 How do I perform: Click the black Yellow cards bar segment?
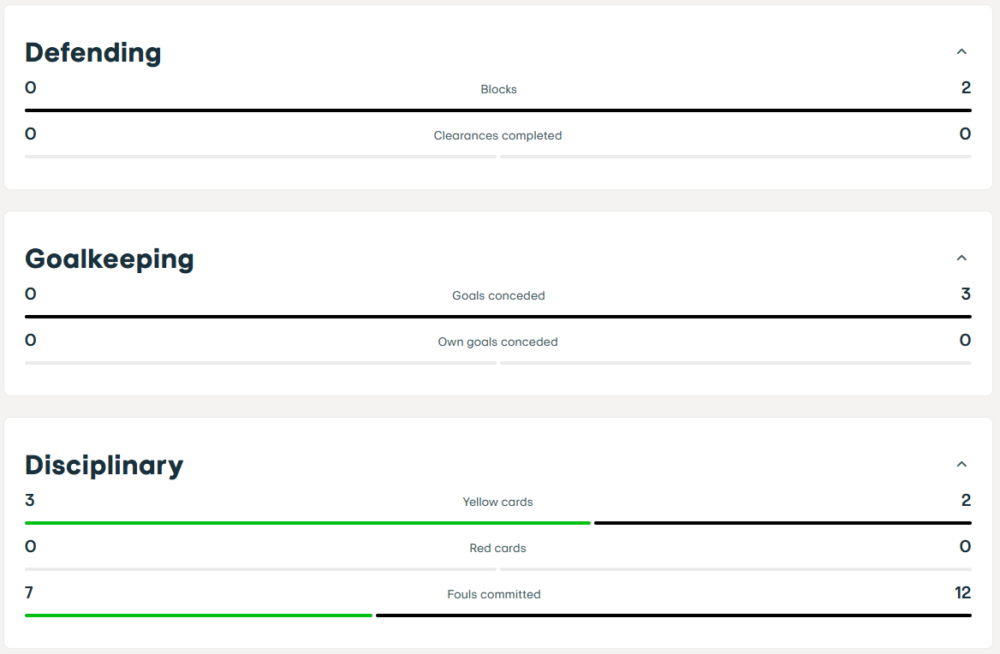(x=782, y=523)
